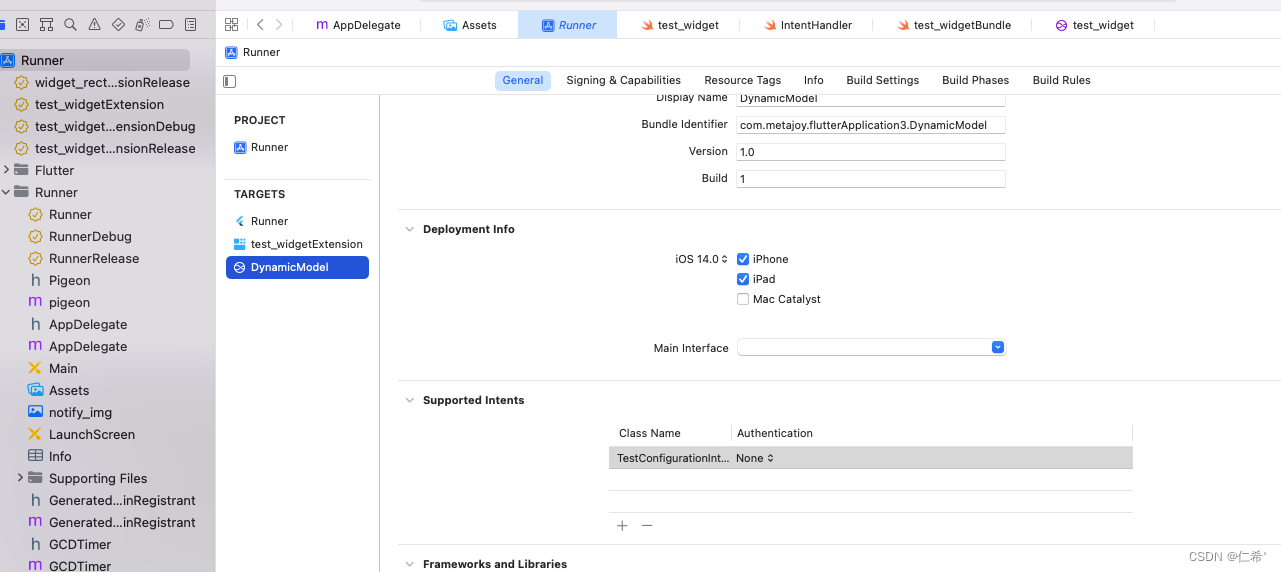Add a supported intent with plus button

tap(622, 526)
